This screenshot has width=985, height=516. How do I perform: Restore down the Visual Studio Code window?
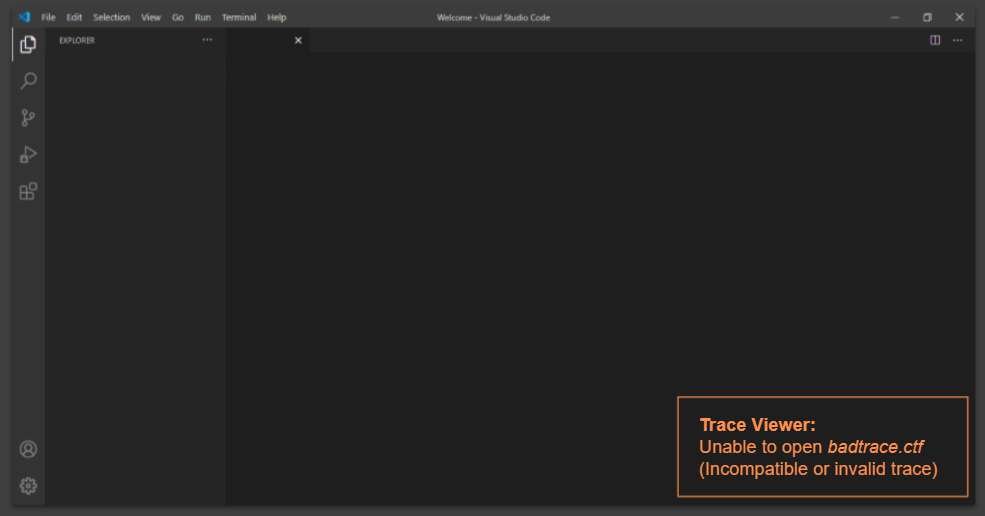point(927,18)
